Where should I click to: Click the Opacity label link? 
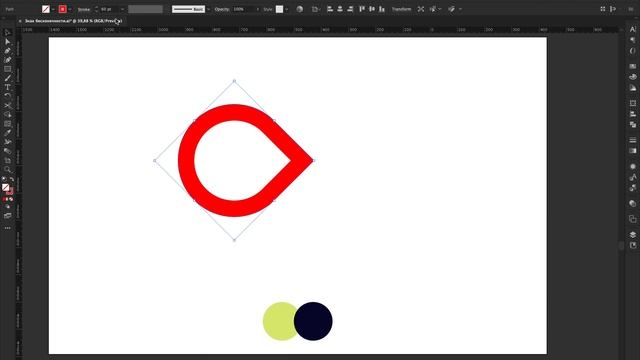(222, 9)
